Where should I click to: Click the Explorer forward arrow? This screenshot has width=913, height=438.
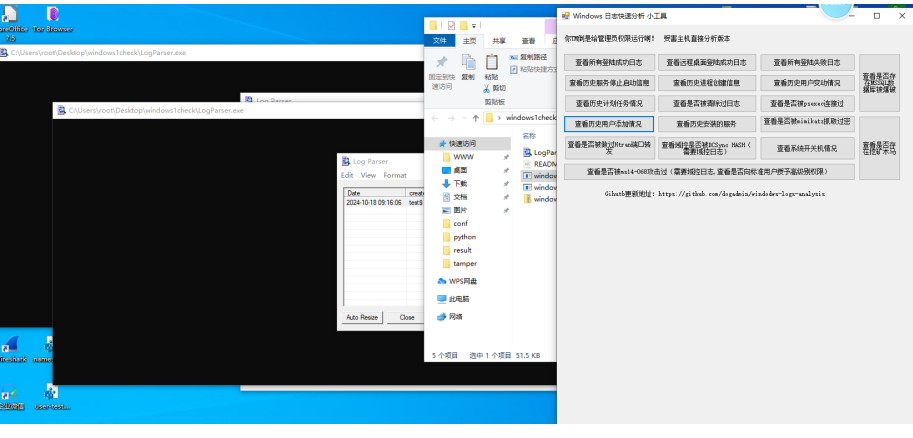click(451, 118)
